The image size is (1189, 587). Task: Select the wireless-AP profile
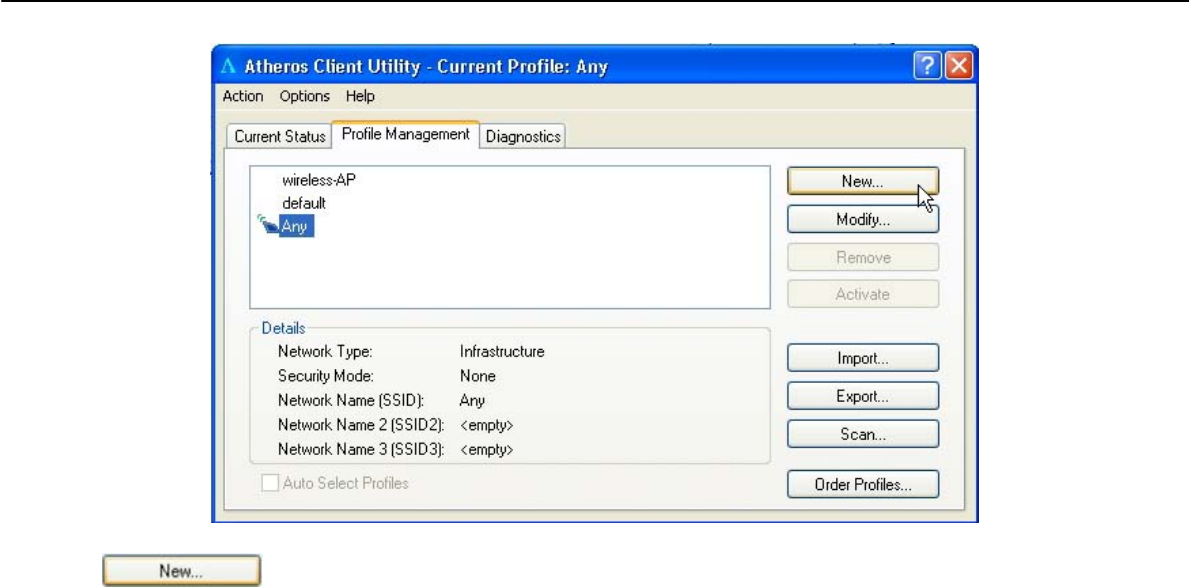tap(318, 180)
